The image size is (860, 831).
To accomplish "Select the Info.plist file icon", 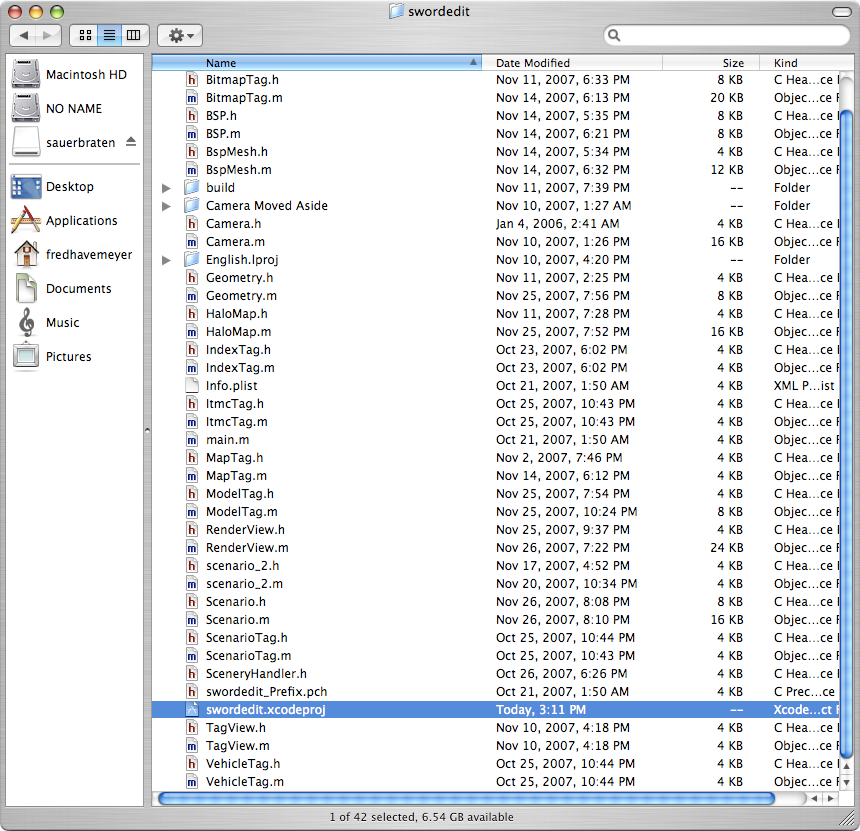I will (191, 386).
